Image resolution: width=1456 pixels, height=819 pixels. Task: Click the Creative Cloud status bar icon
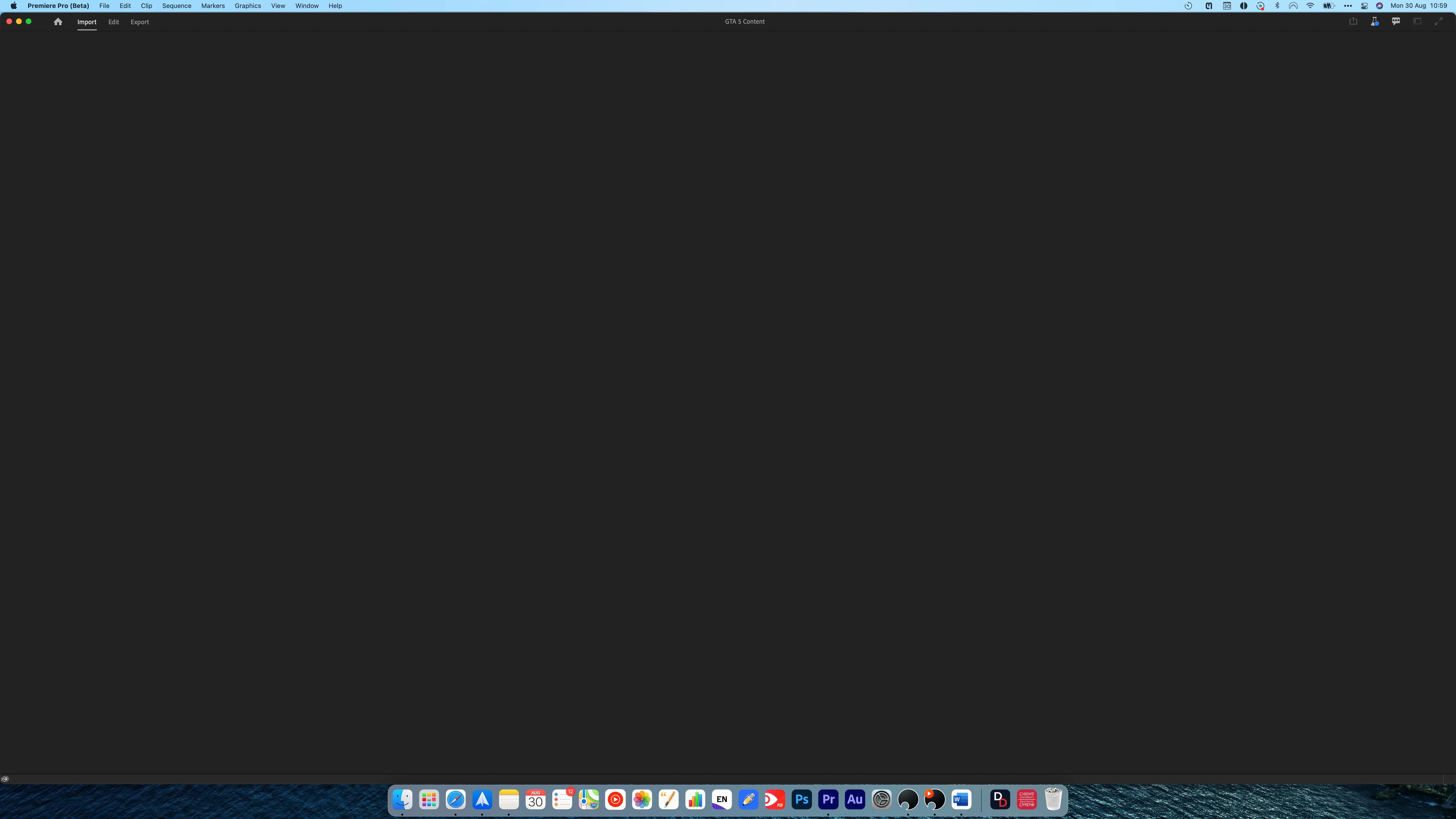[x=5, y=779]
